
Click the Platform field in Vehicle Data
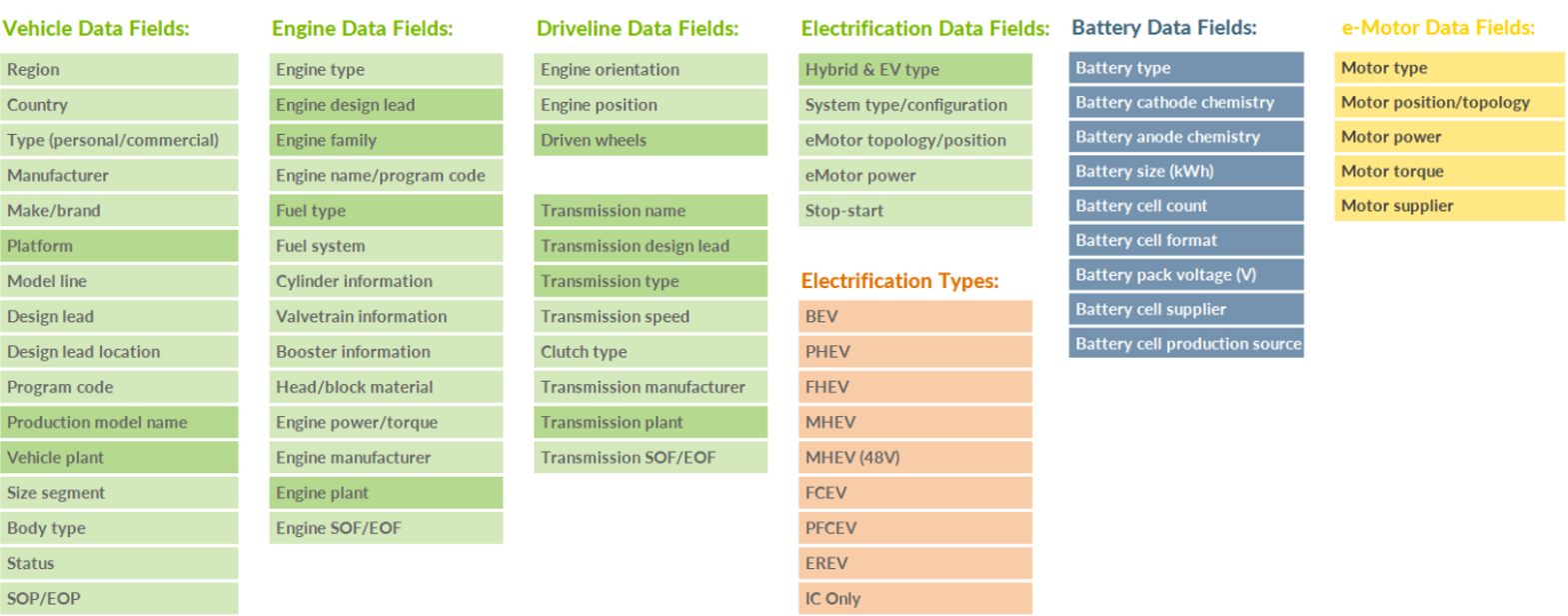click(119, 246)
